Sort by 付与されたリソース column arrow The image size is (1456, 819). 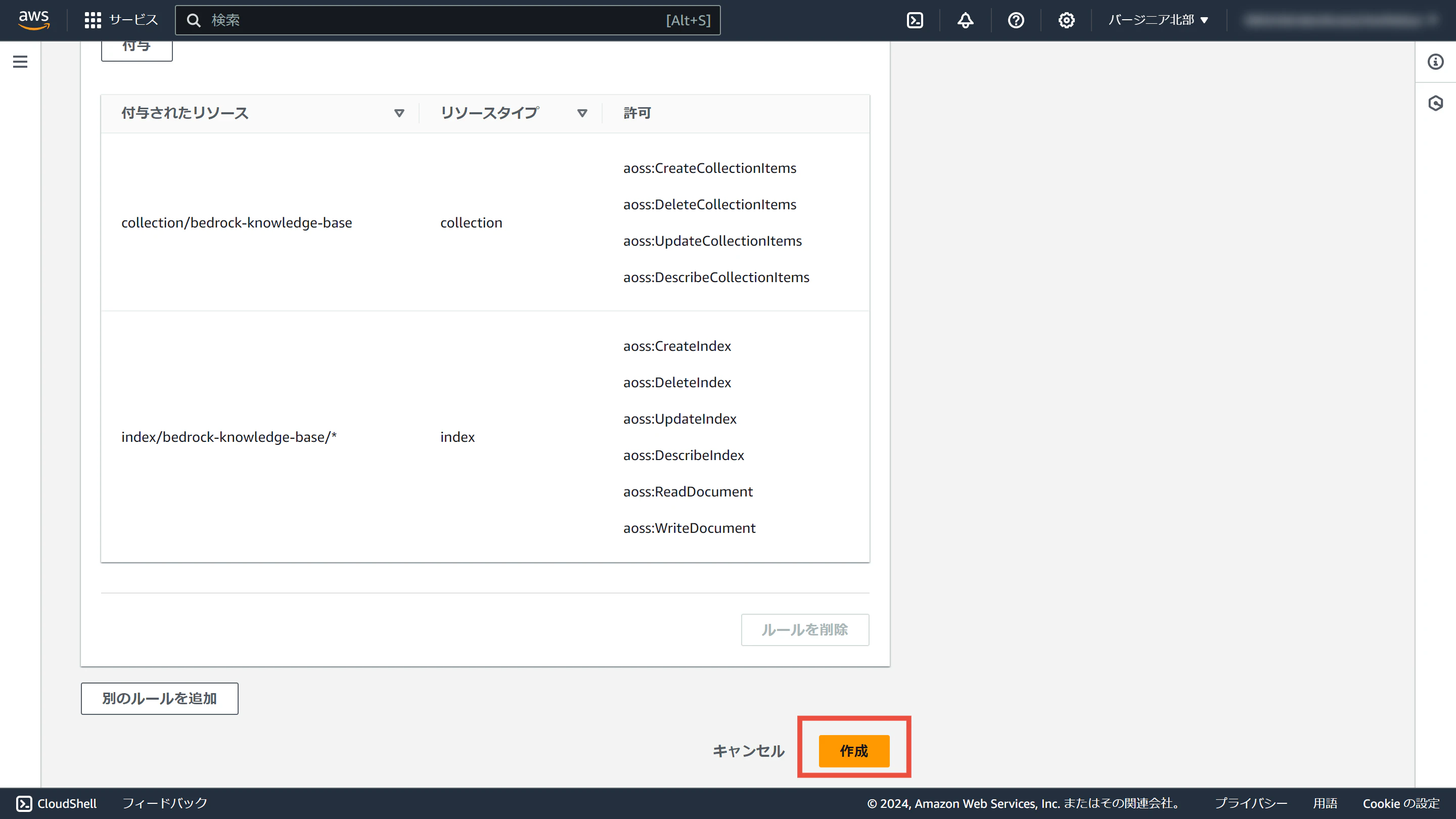(399, 113)
